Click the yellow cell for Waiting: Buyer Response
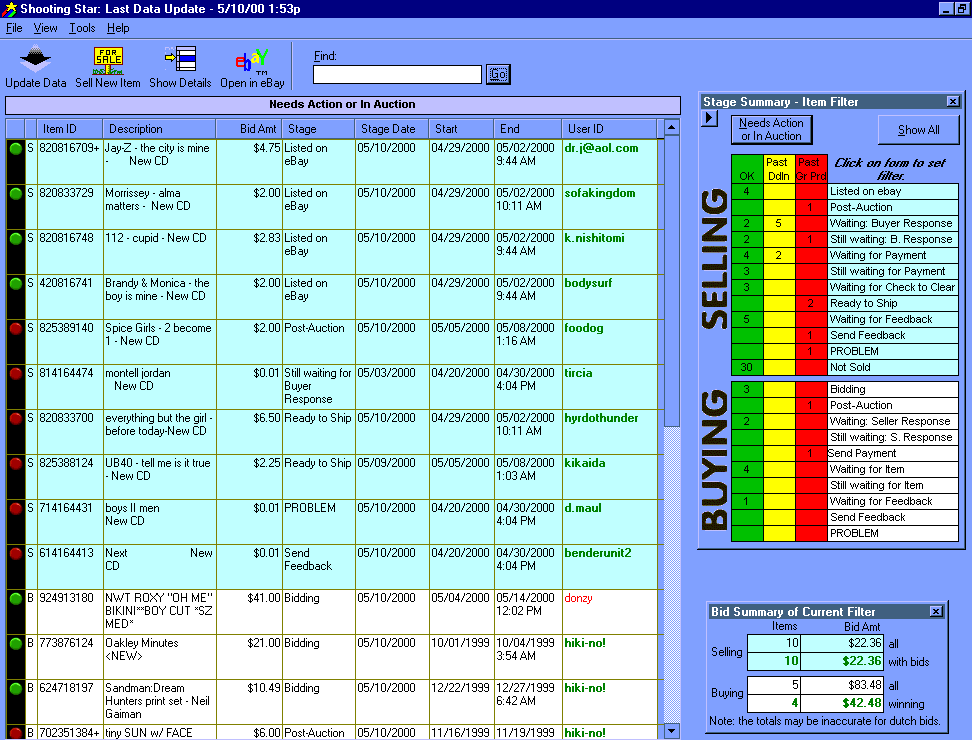 tap(778, 224)
